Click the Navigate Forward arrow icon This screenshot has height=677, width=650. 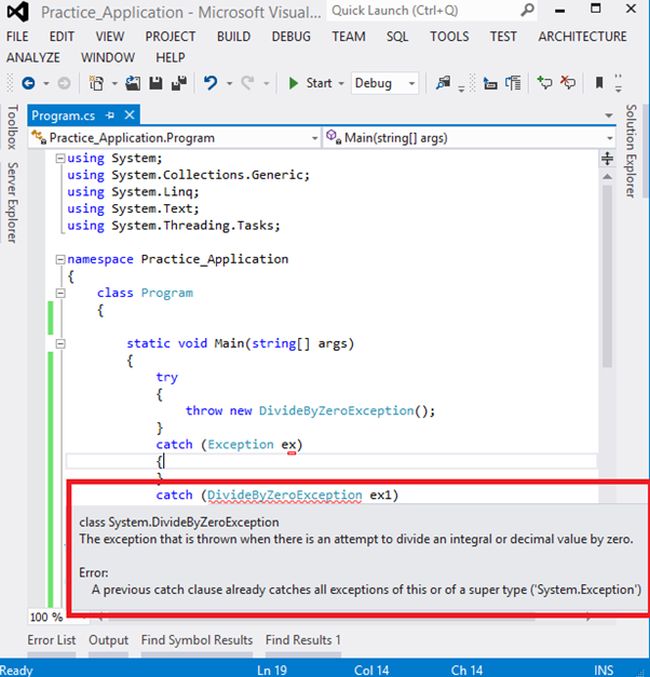click(64, 83)
